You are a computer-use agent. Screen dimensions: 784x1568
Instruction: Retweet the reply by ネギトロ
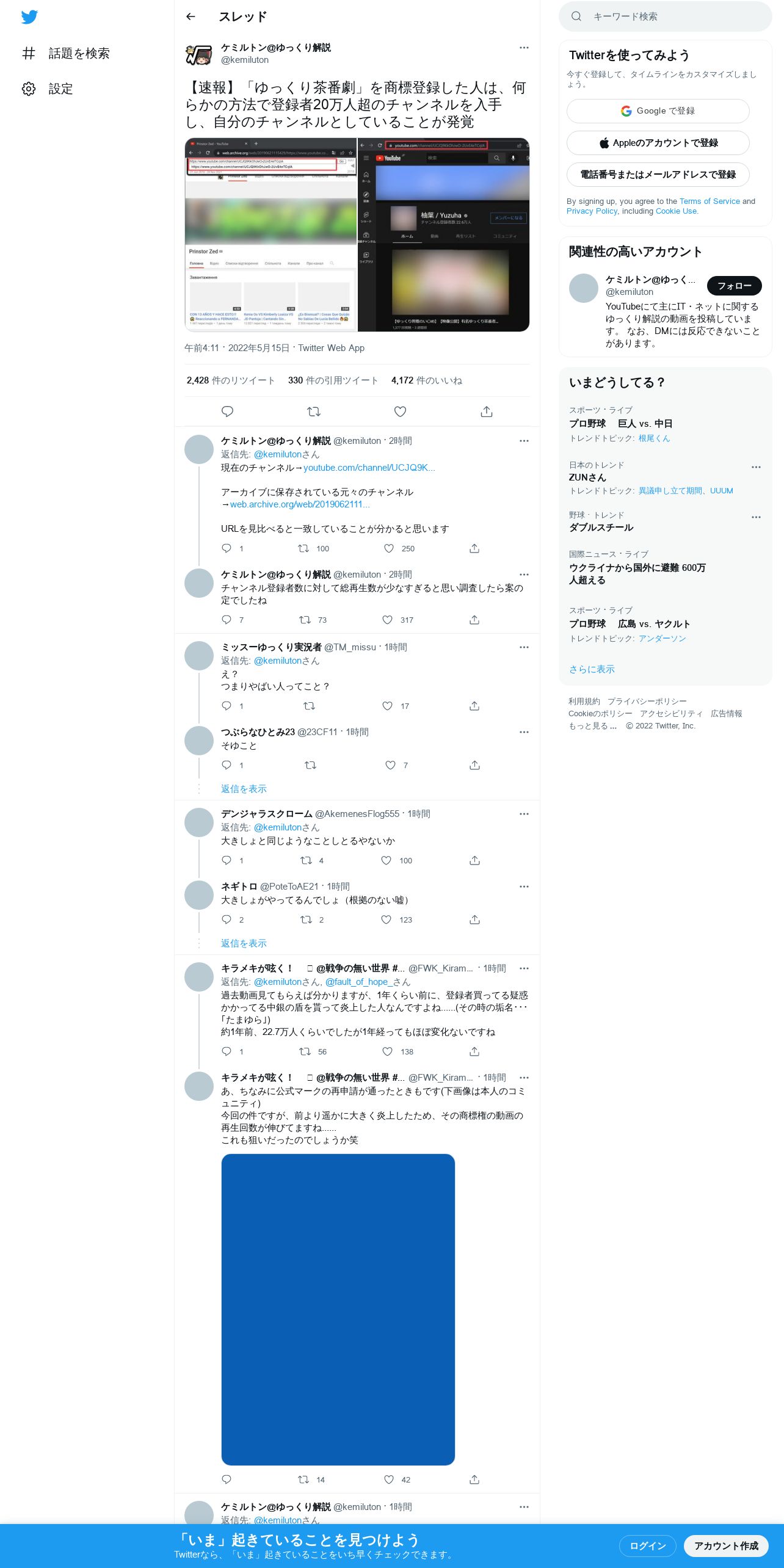click(x=306, y=920)
